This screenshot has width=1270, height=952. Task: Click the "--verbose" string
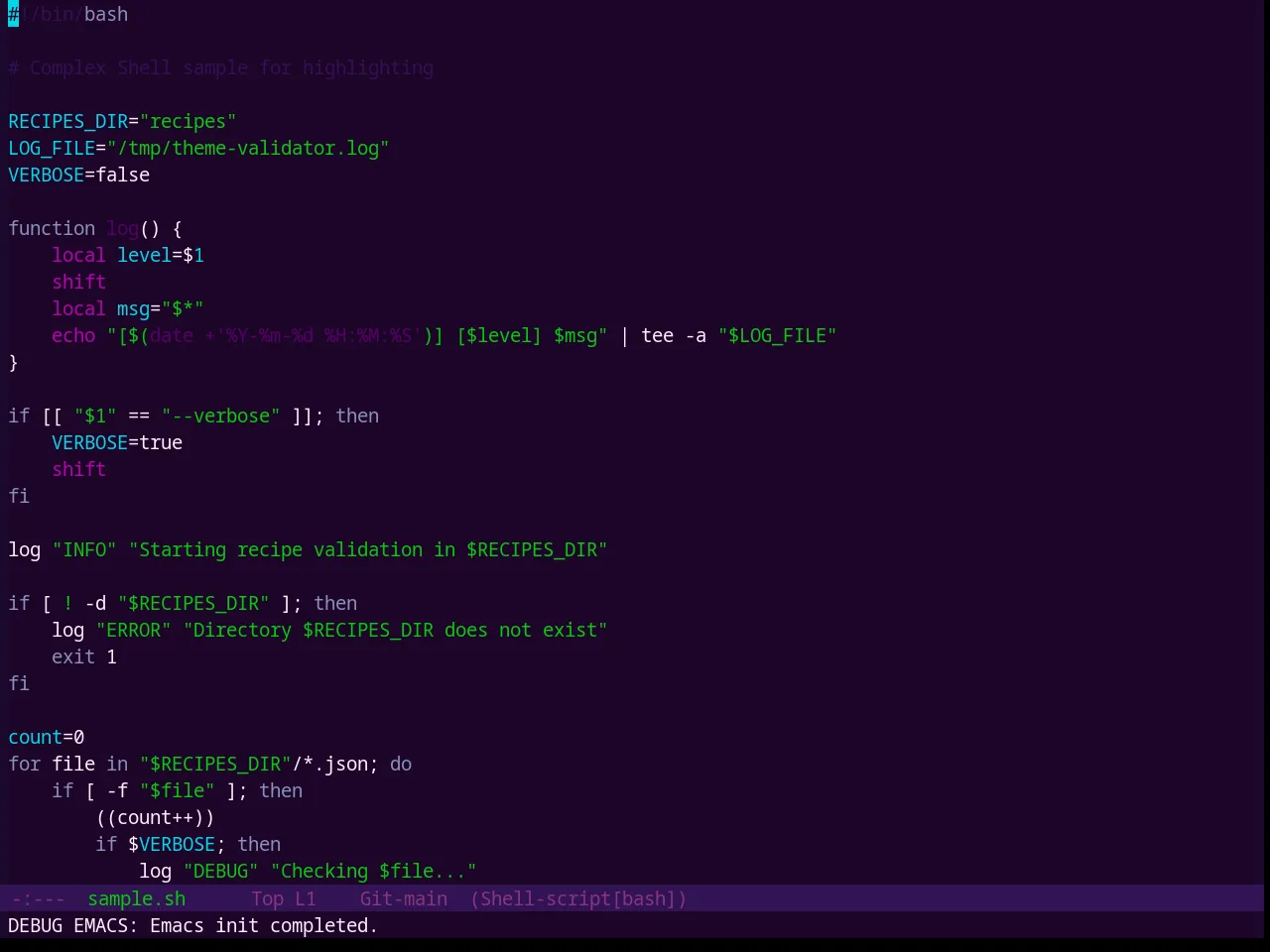point(220,416)
